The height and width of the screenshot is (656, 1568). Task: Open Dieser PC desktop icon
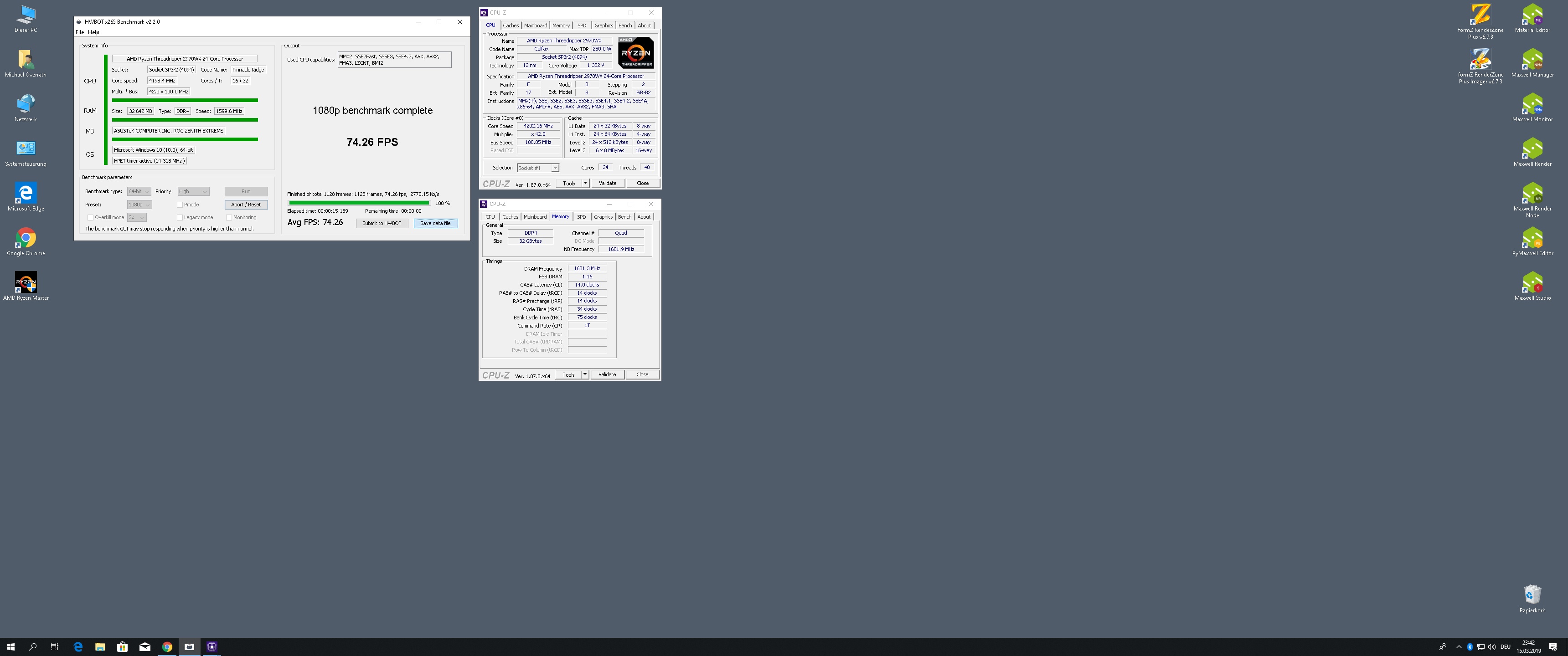tap(26, 18)
